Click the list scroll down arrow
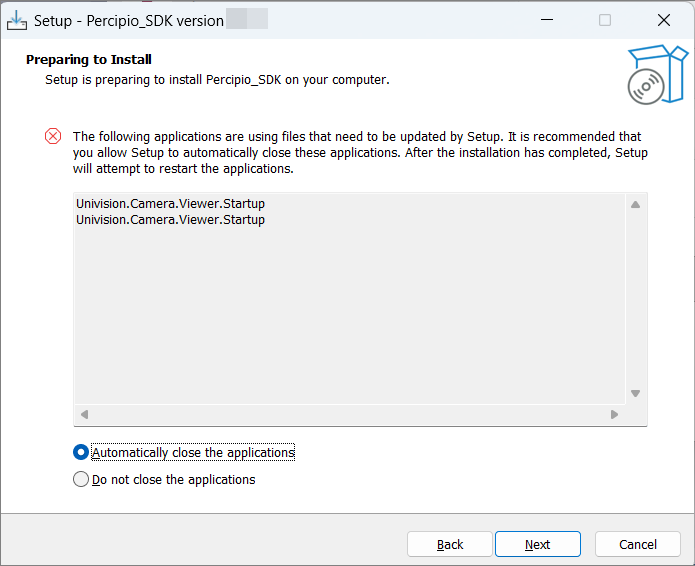Screen dimensions: 695x566 coord(636,393)
